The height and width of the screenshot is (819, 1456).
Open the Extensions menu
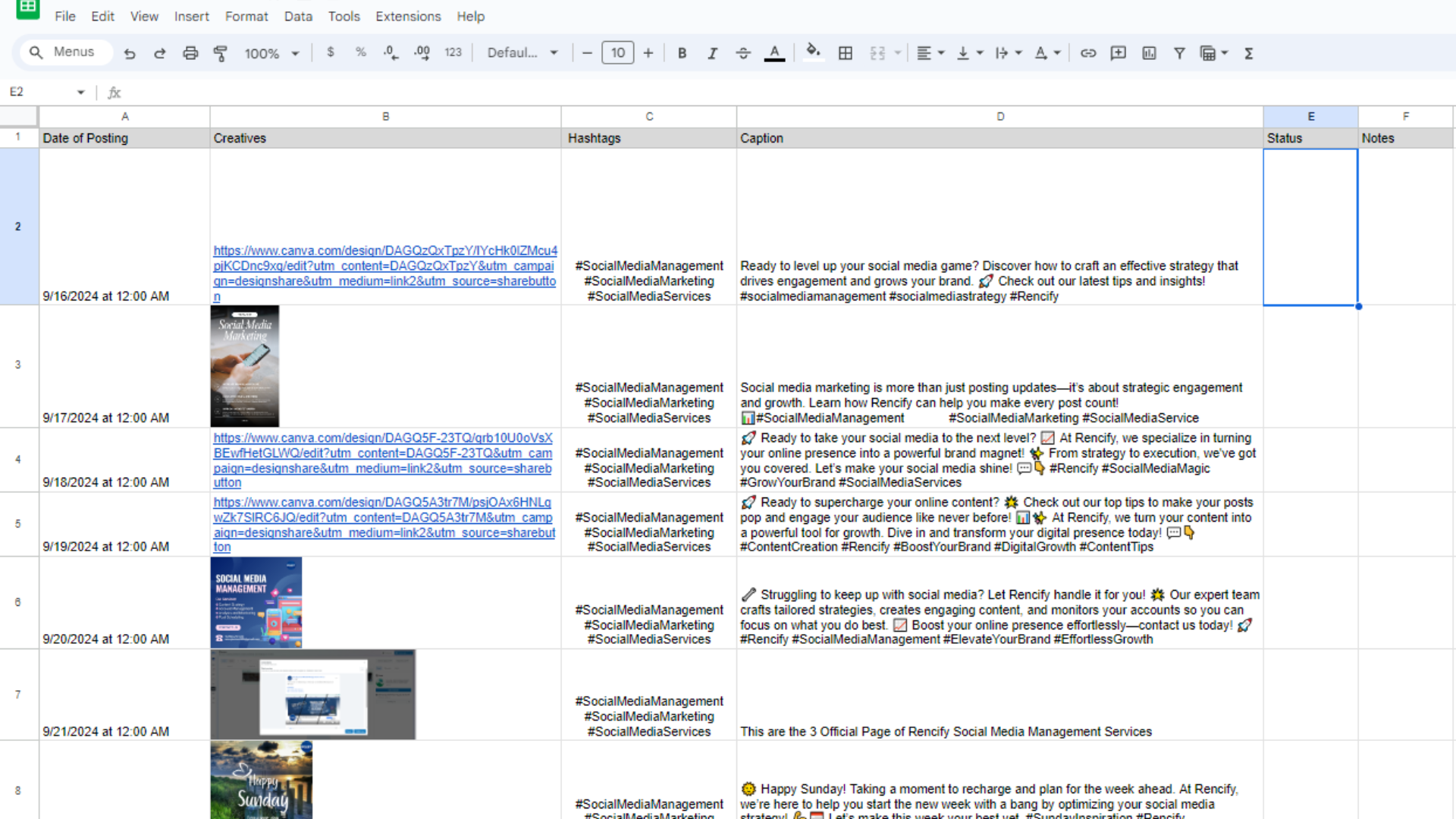click(407, 16)
